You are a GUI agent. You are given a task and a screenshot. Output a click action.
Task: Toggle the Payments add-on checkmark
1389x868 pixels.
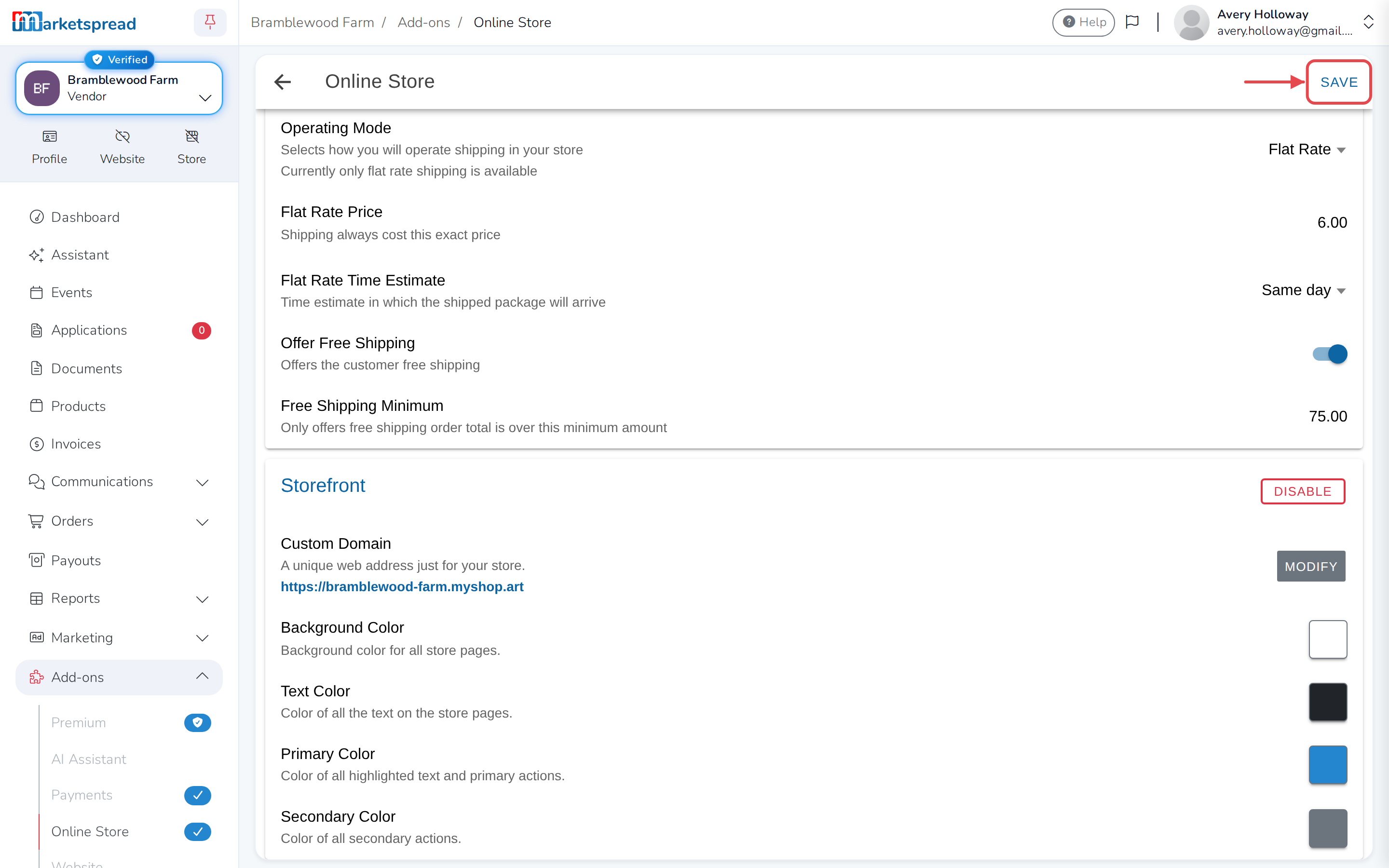point(197,795)
